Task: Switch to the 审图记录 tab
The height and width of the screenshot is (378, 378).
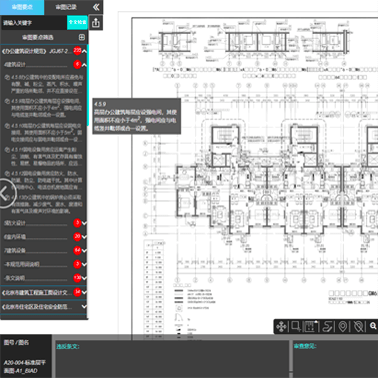Action: (x=66, y=7)
